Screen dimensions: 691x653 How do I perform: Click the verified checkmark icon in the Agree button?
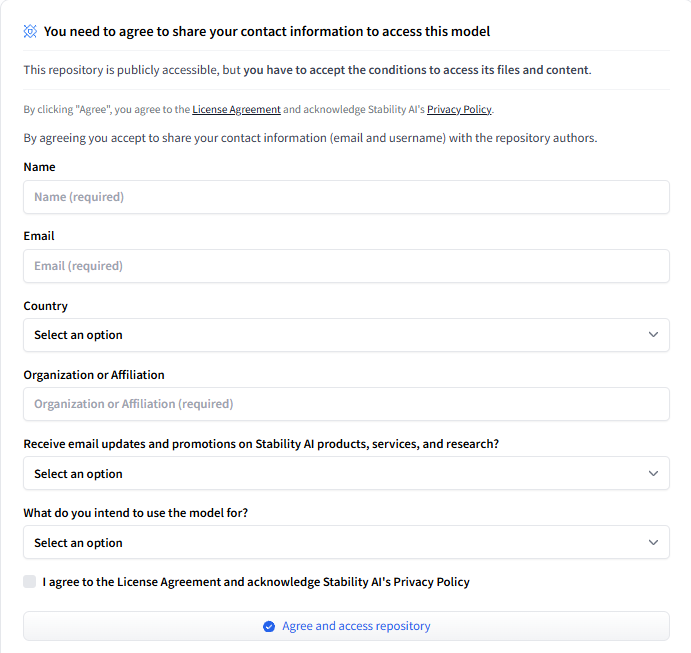(x=268, y=627)
